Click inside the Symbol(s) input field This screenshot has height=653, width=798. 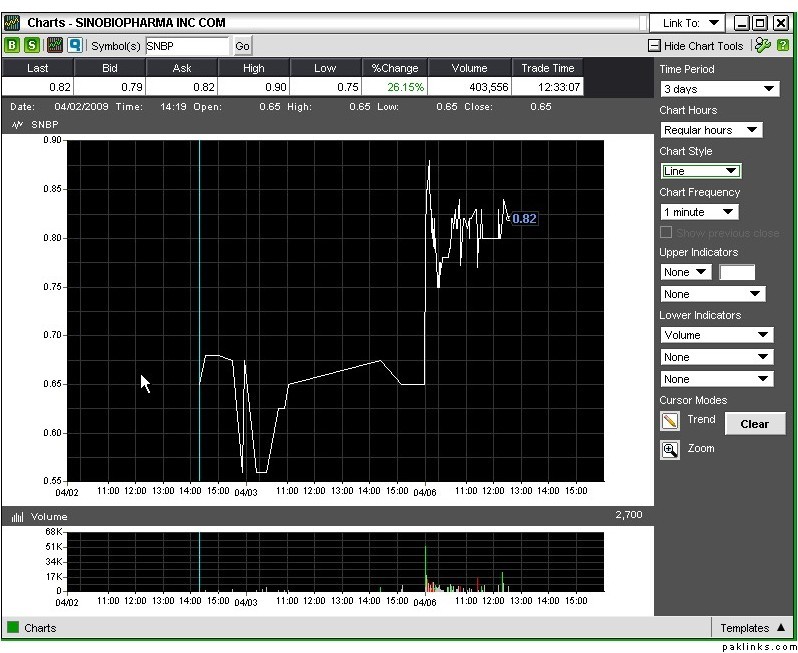point(187,46)
